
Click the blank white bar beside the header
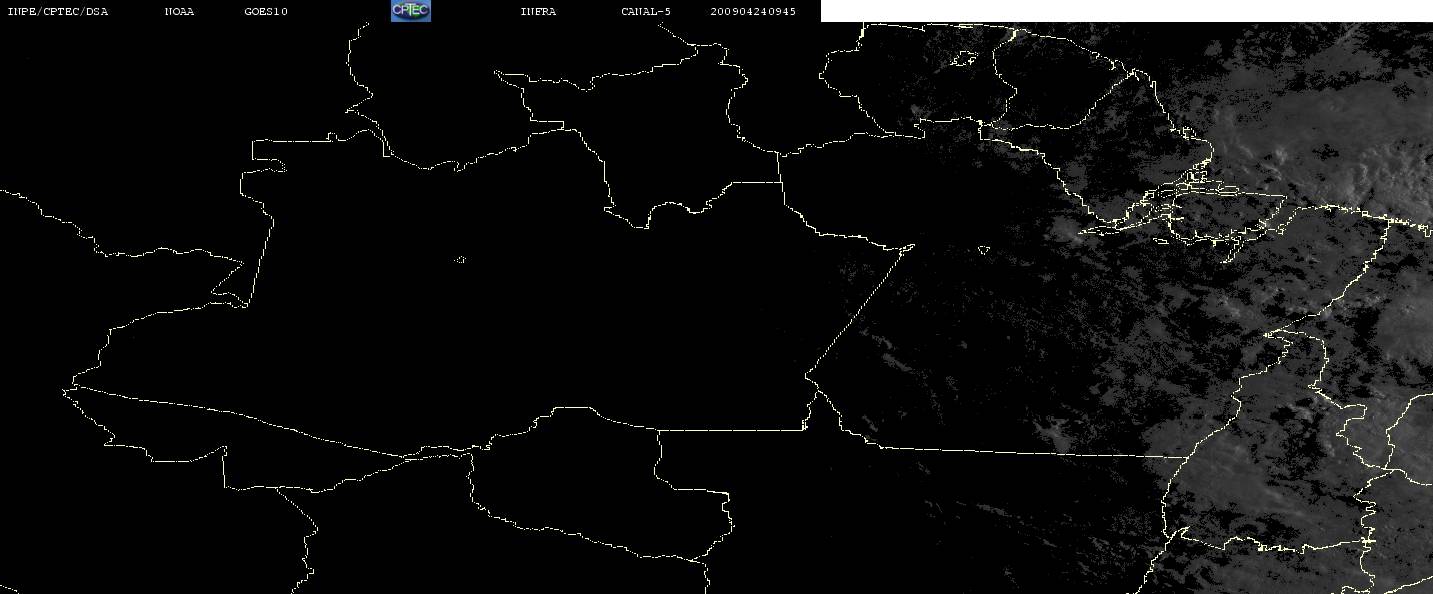coord(1126,11)
